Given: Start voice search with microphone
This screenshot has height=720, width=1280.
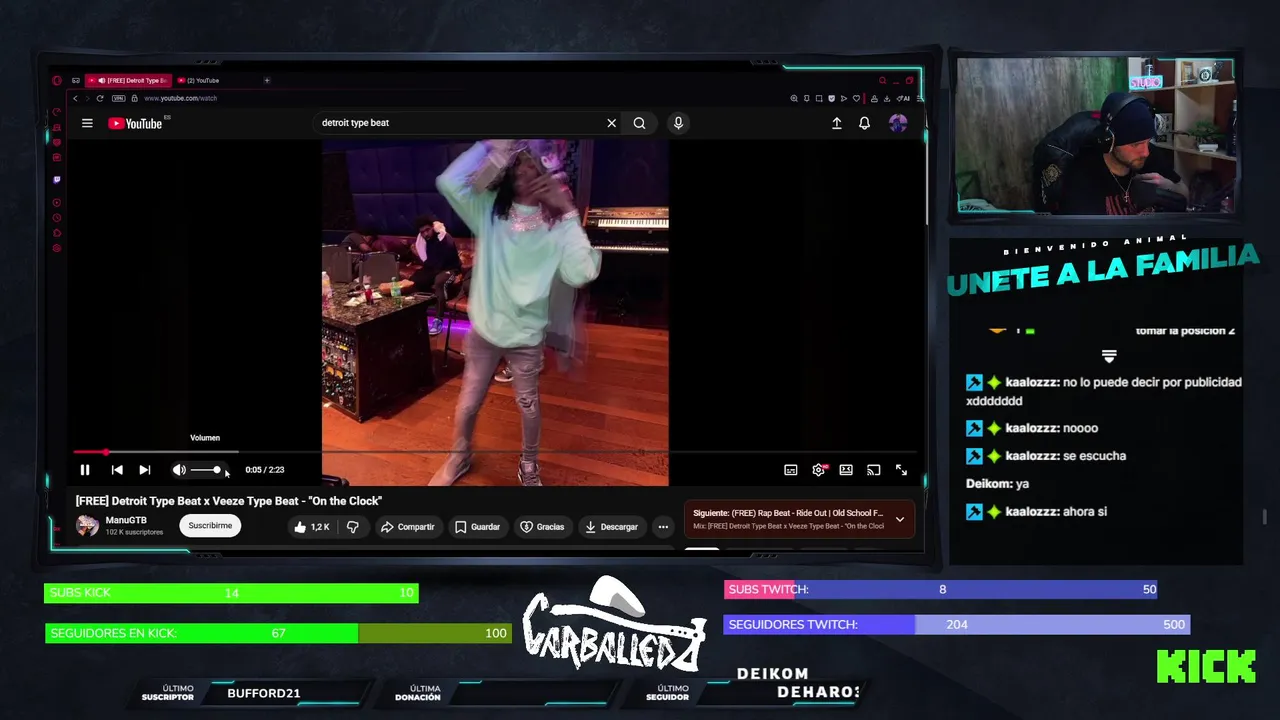Looking at the screenshot, I should tap(678, 123).
